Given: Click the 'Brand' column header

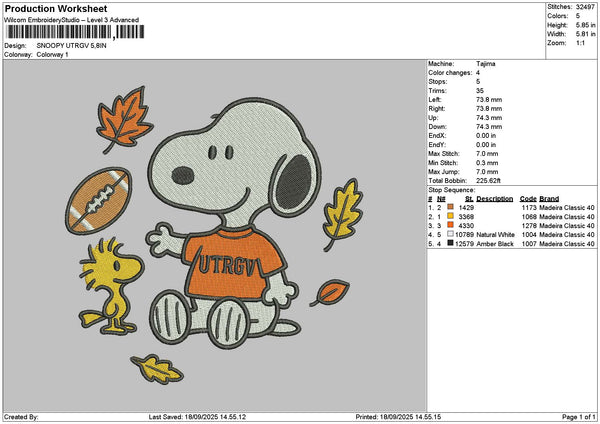Looking at the screenshot, I should click(x=549, y=199).
